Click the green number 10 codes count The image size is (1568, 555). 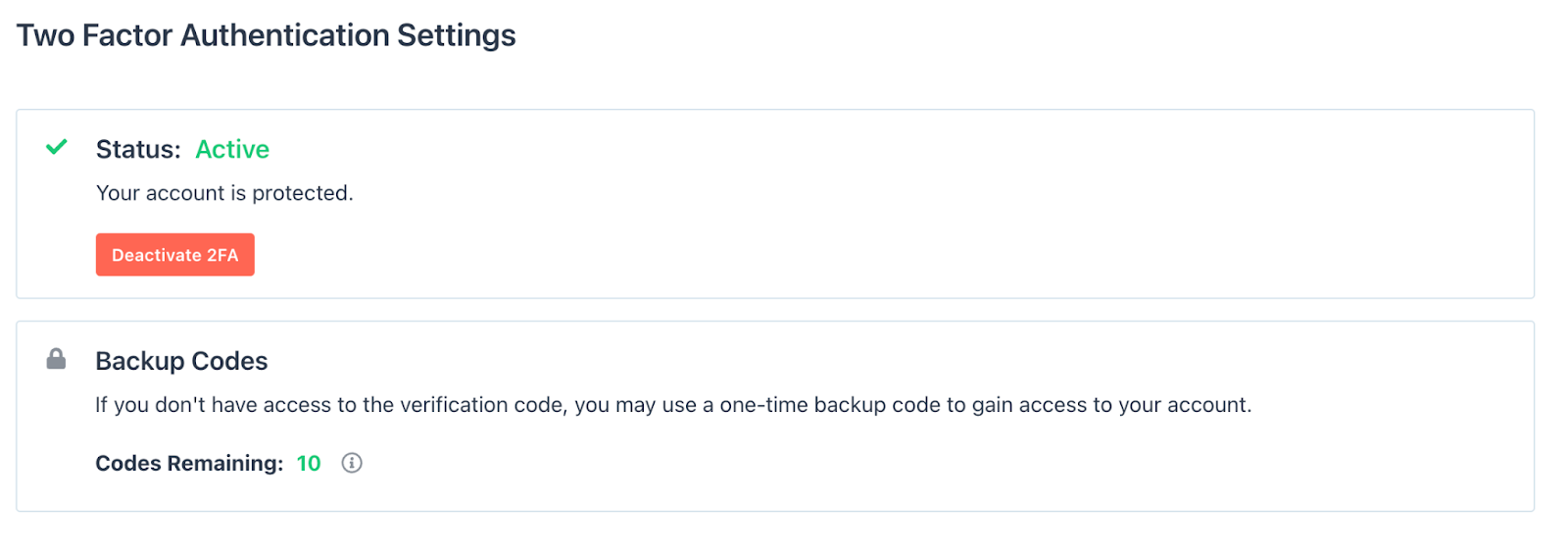click(x=309, y=463)
